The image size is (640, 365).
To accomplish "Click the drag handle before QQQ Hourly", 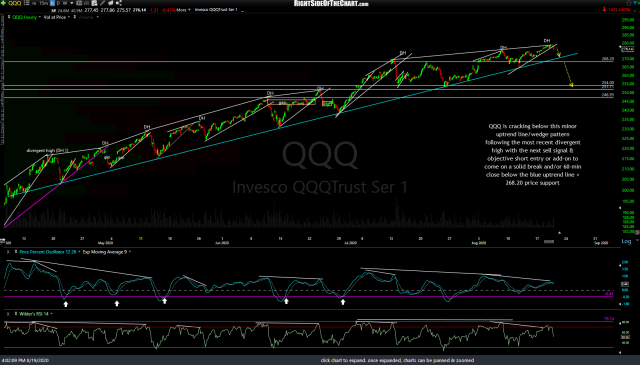I will click(9, 17).
